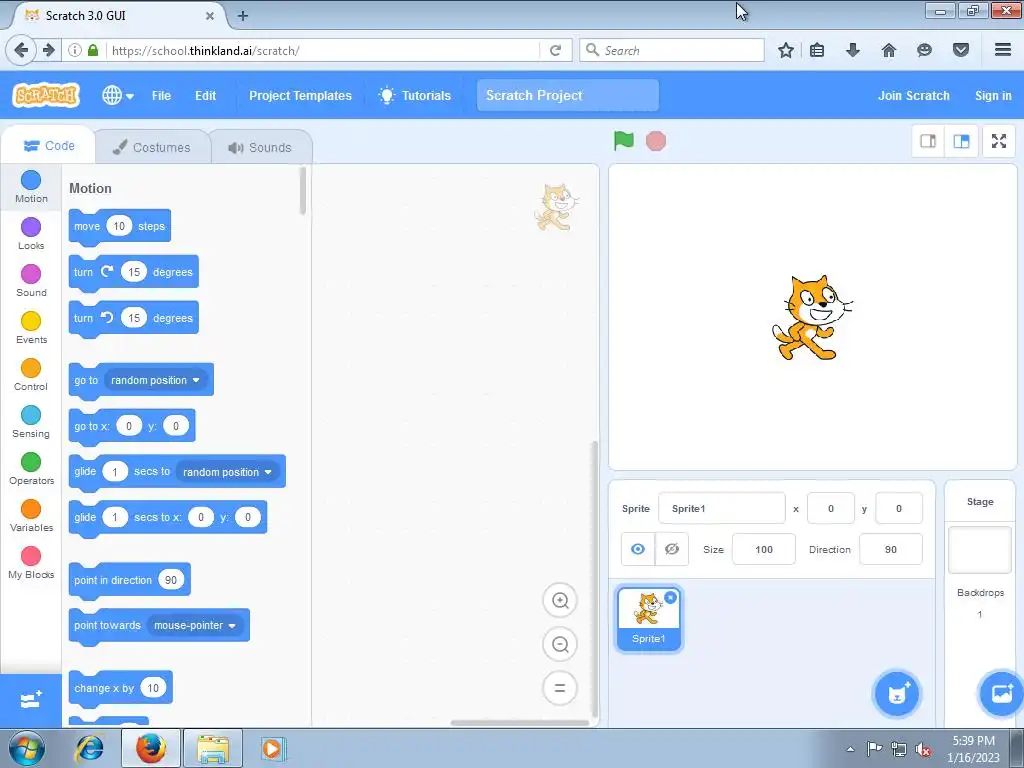Click the block palette vertical scrollbar

coord(302,191)
